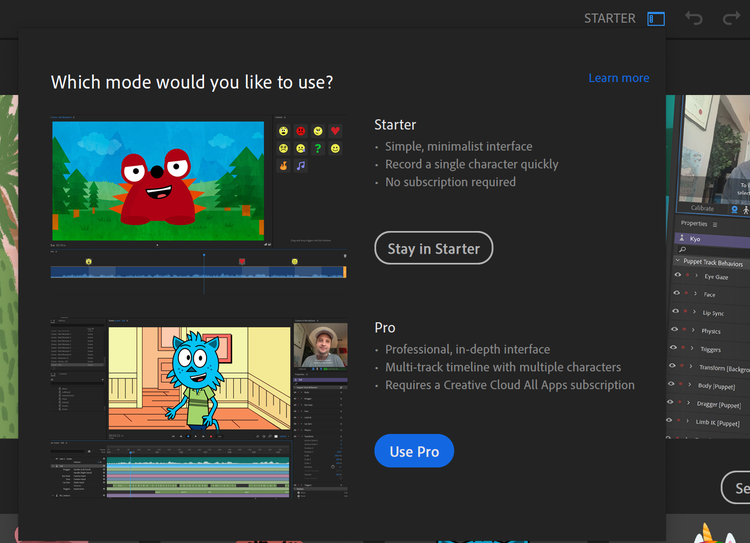Screen dimensions: 750x543
Task: Collapse the Puppet Track Behaviors section
Action: tap(677, 262)
